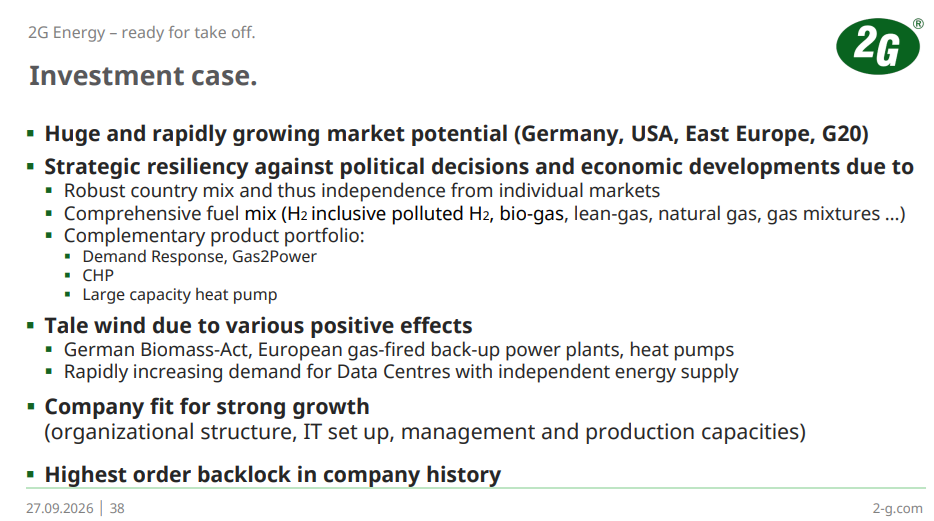Click the 'German Biomass-Act' sub-bullet line
934x521 pixels.
(398, 350)
